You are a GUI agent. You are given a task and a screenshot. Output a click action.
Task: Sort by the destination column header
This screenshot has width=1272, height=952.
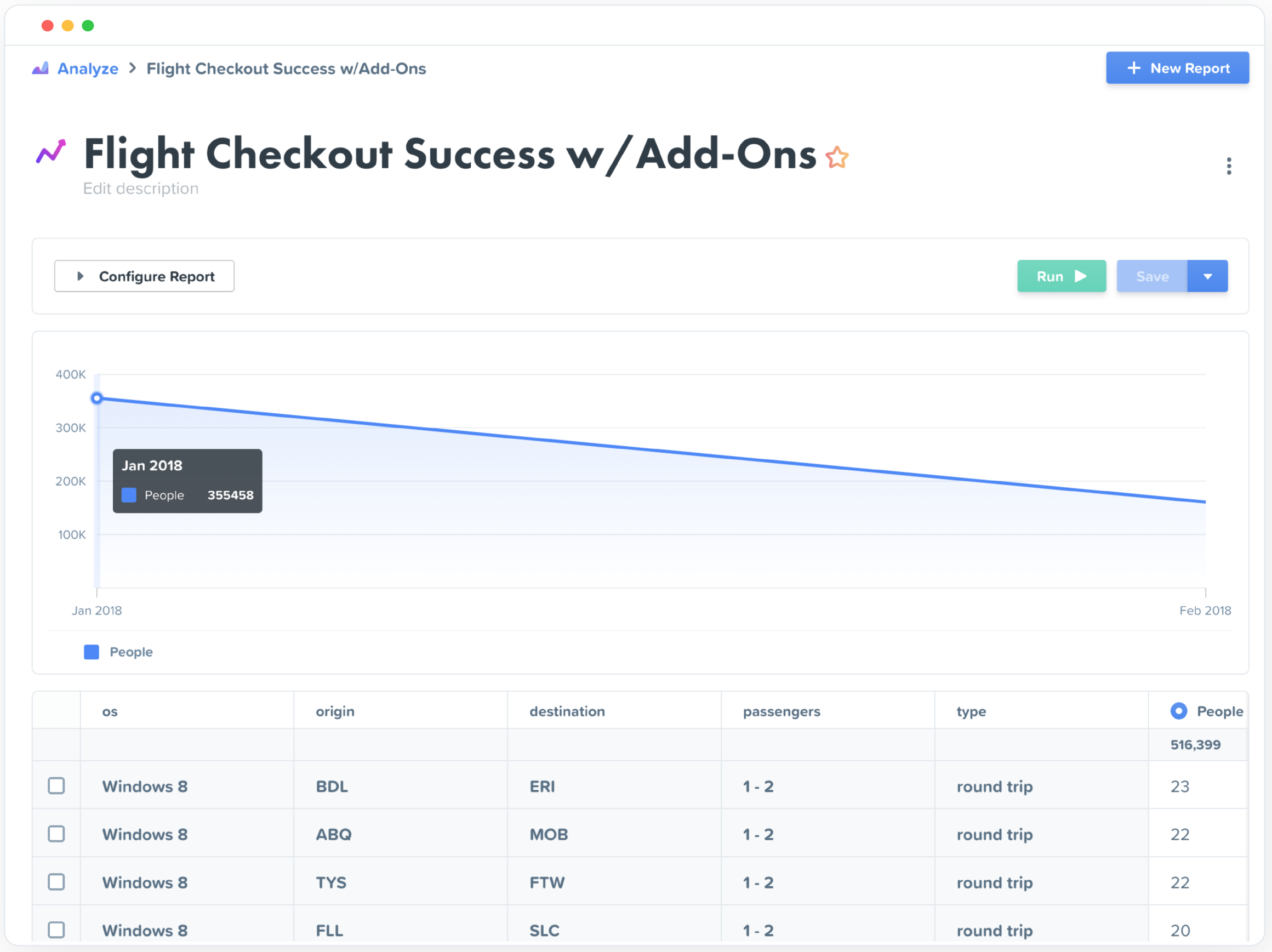point(567,711)
